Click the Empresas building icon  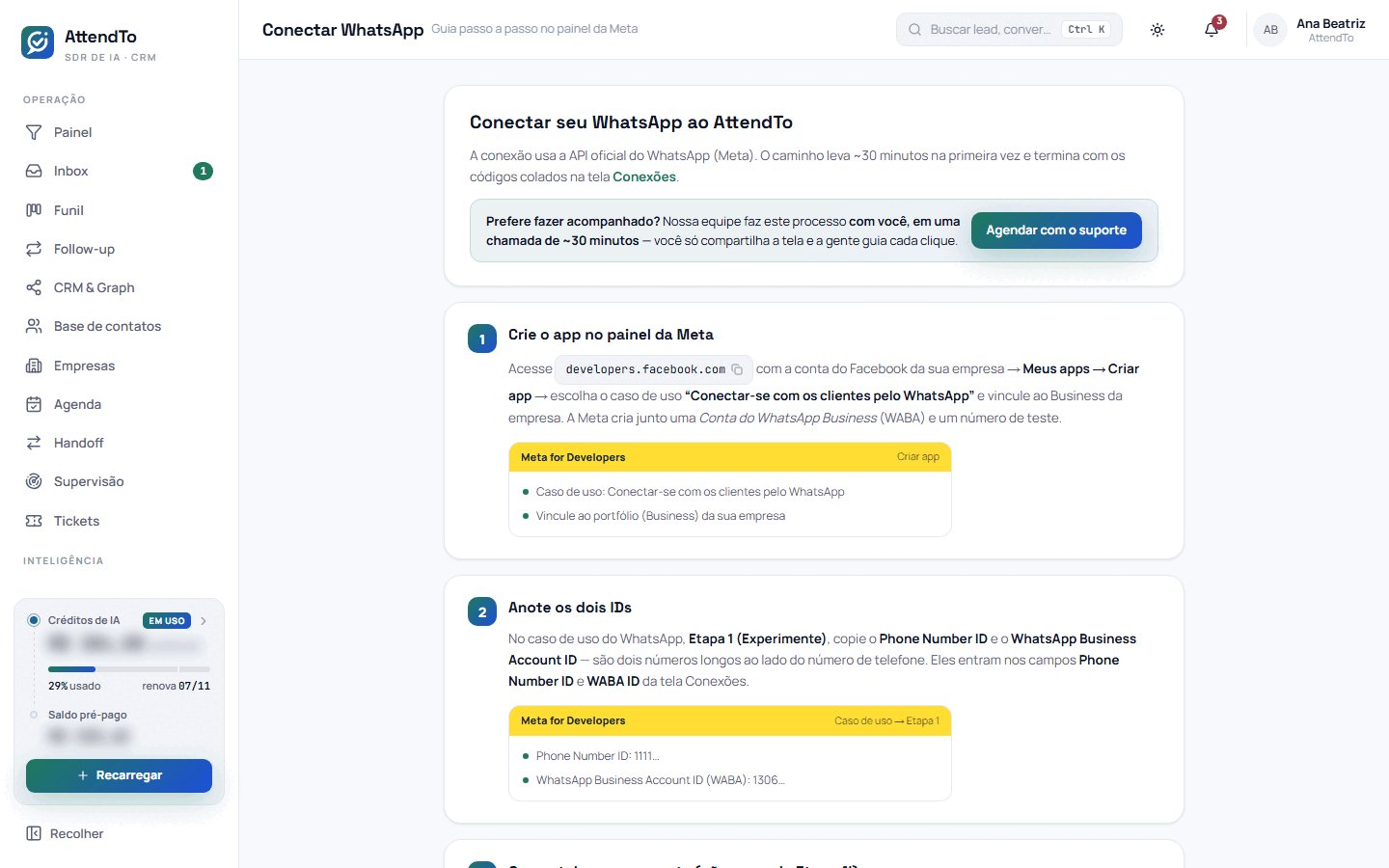[34, 366]
